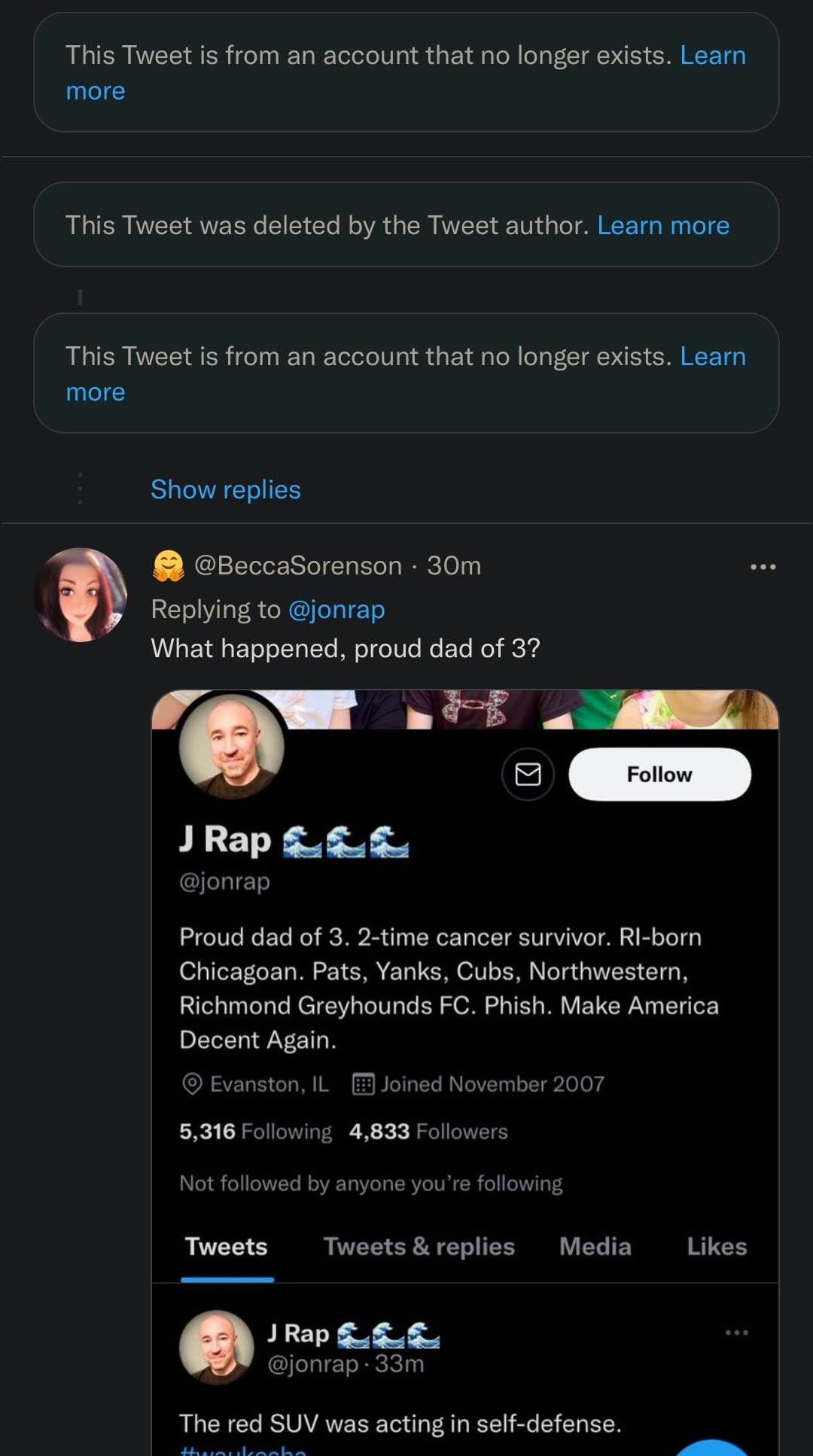The image size is (813, 1456).
Task: Open three-dot menu on J Rap's tweet
Action: 736,1333
